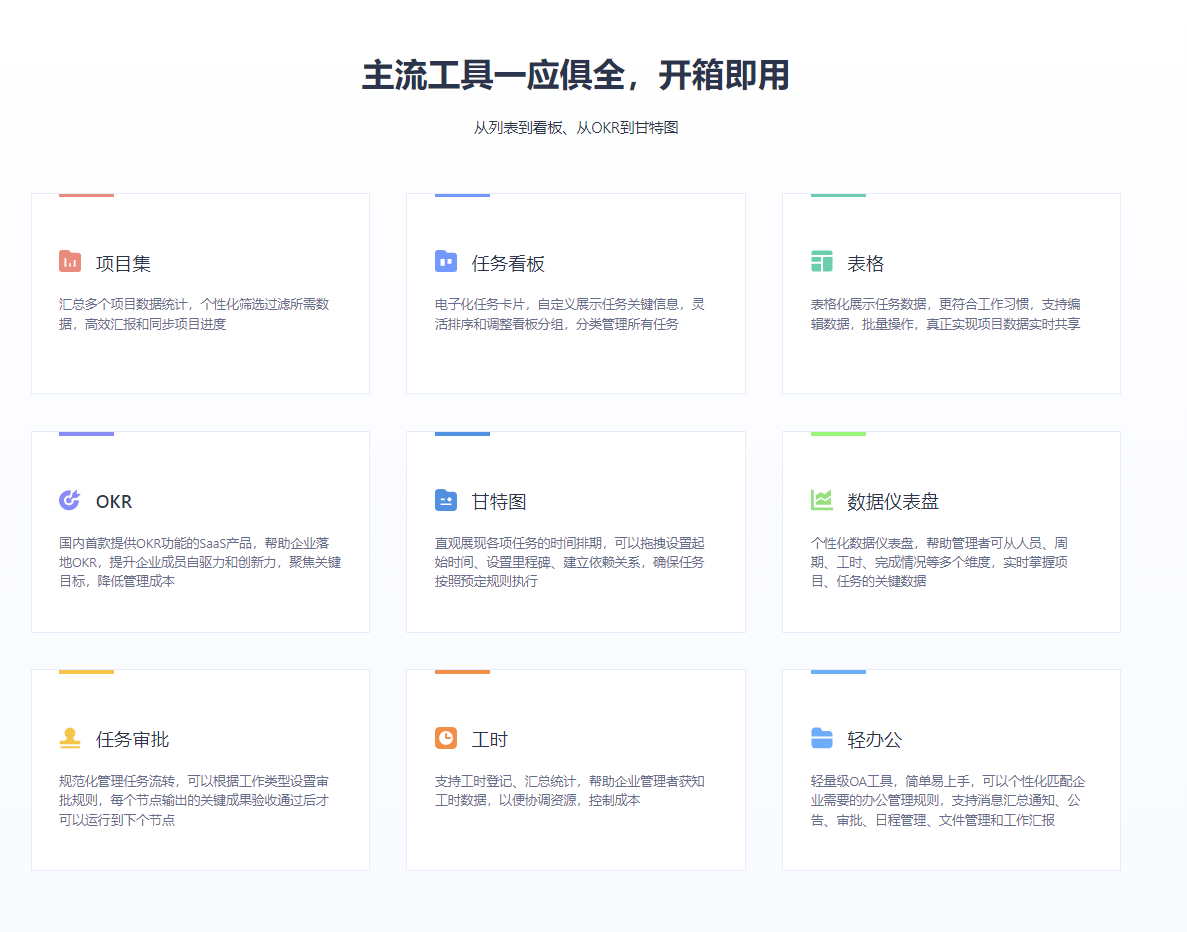Click description starting 表格化展示任务数据
1187x932 pixels.
click(x=946, y=314)
